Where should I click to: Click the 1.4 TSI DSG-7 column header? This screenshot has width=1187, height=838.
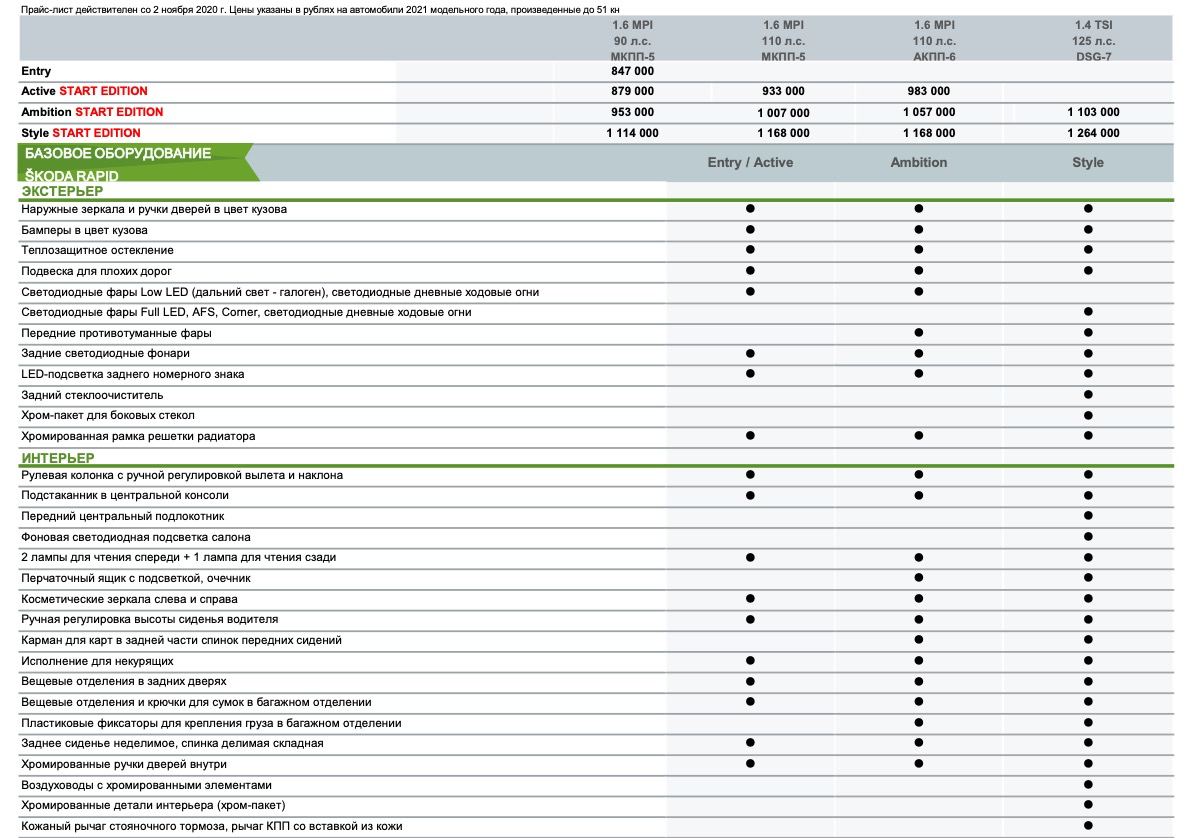pyautogui.click(x=1093, y=41)
